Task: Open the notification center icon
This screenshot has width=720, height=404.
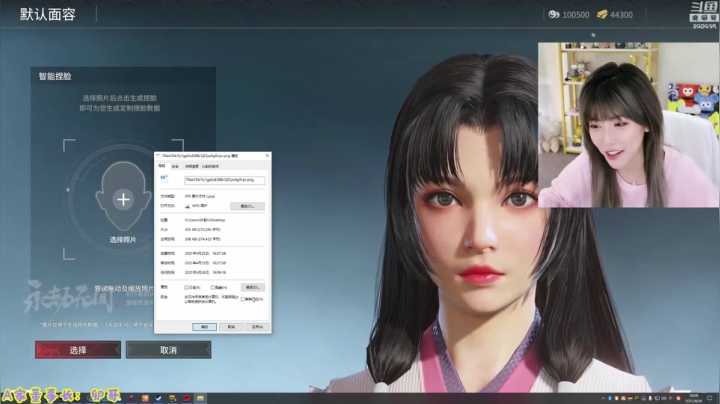Action: click(709, 398)
